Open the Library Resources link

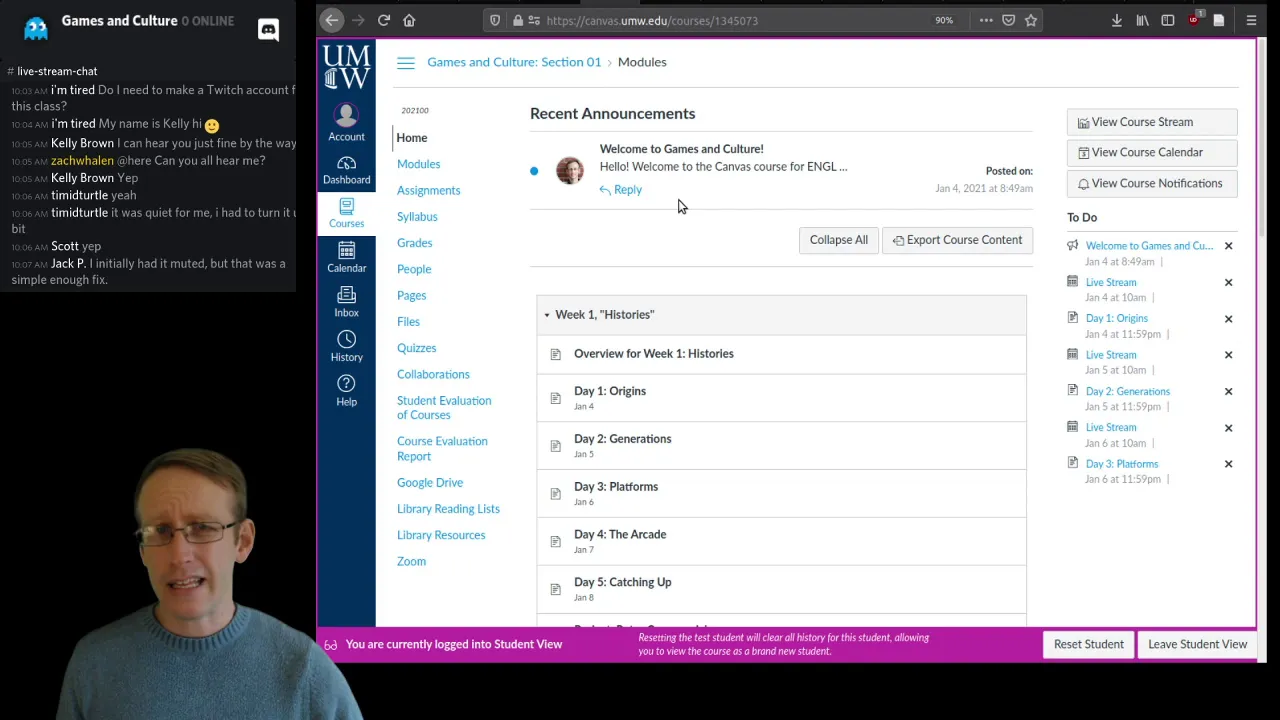point(441,535)
